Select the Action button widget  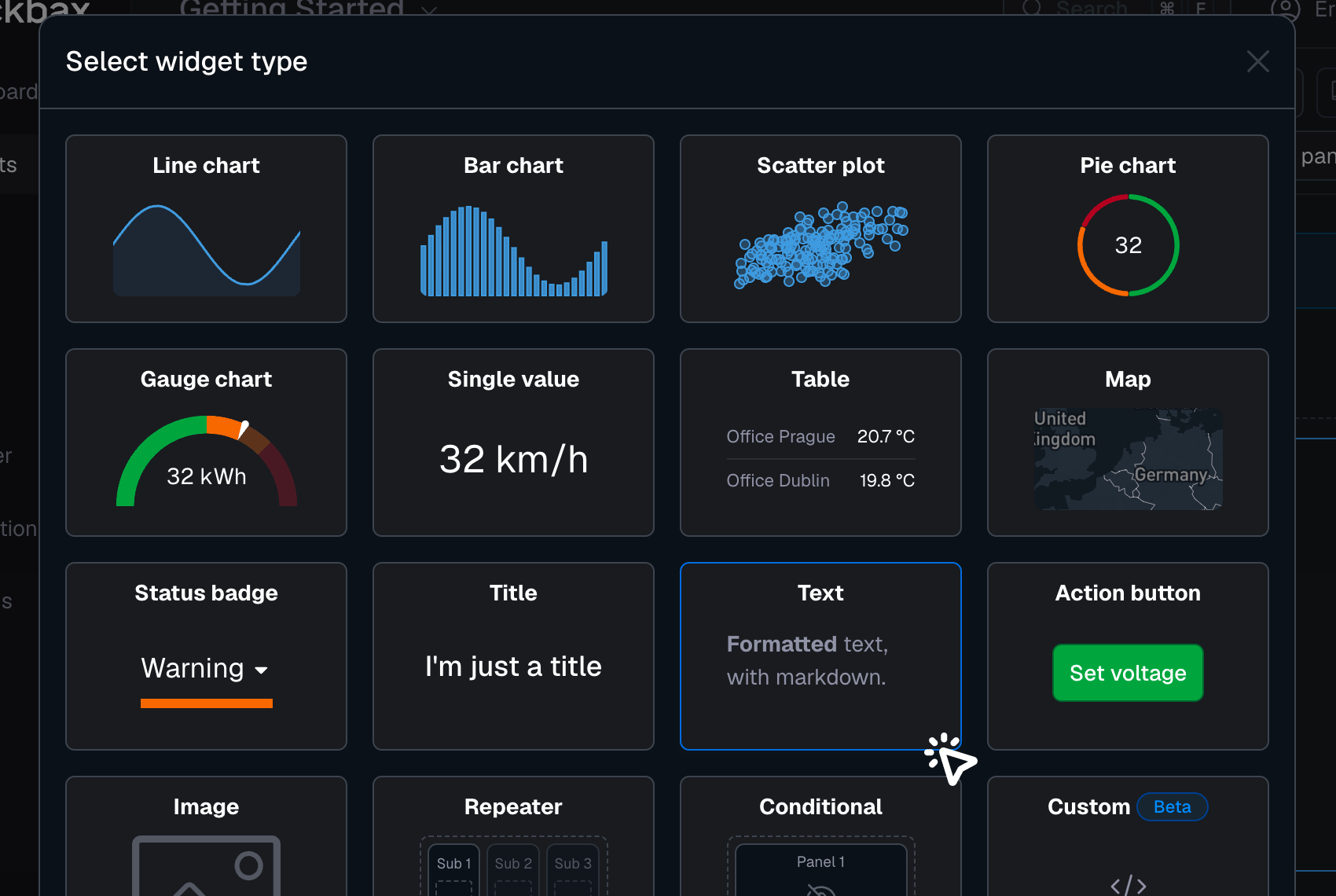[x=1128, y=656]
